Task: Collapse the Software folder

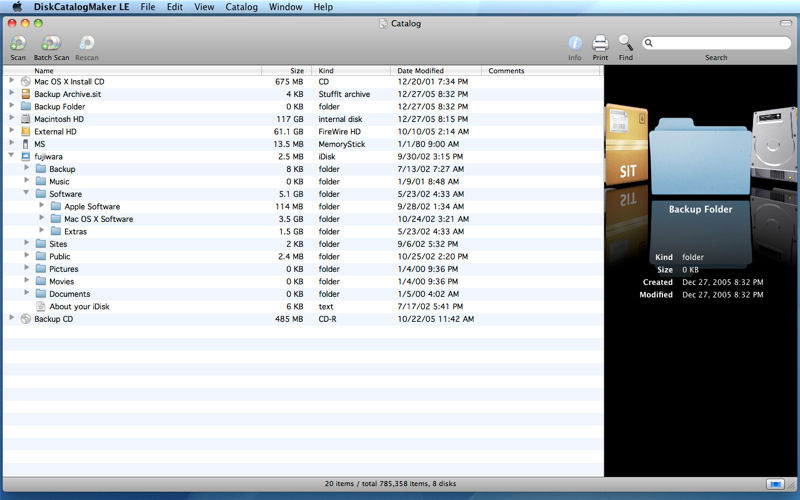Action: (x=26, y=193)
